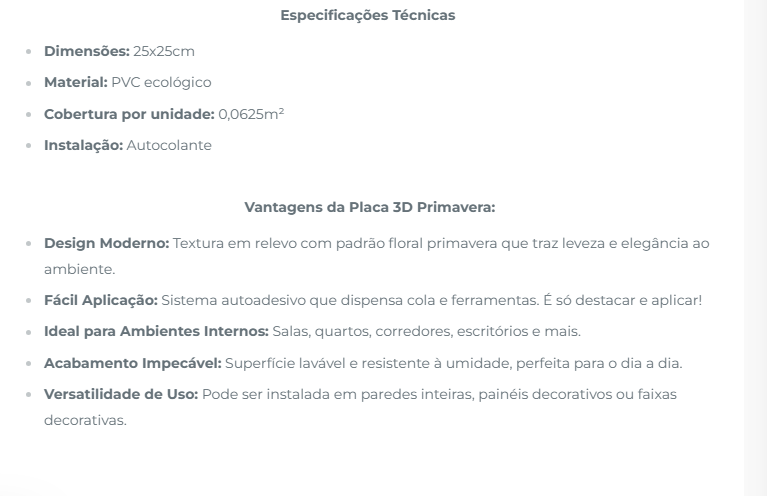Click the "Versatilidade de Uso:" bold label
This screenshot has height=496, width=767.
(121, 395)
